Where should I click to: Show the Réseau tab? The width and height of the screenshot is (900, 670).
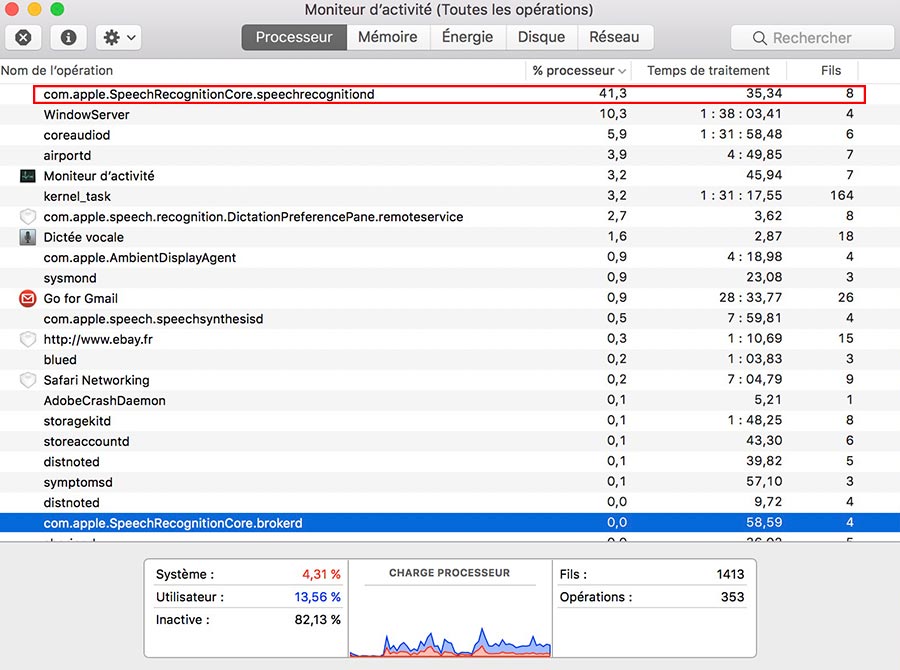[x=614, y=37]
